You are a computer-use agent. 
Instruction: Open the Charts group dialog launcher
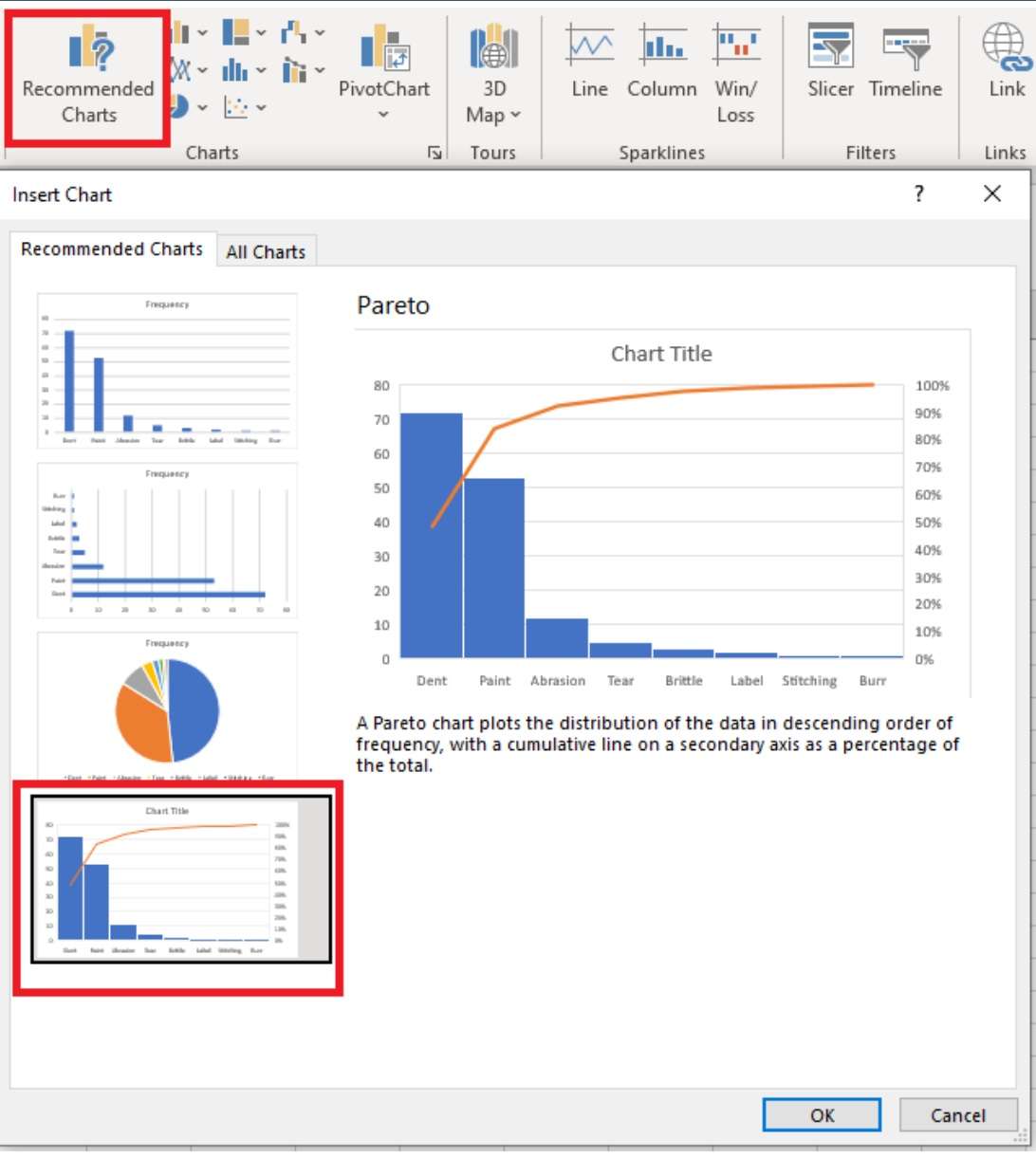(x=435, y=153)
